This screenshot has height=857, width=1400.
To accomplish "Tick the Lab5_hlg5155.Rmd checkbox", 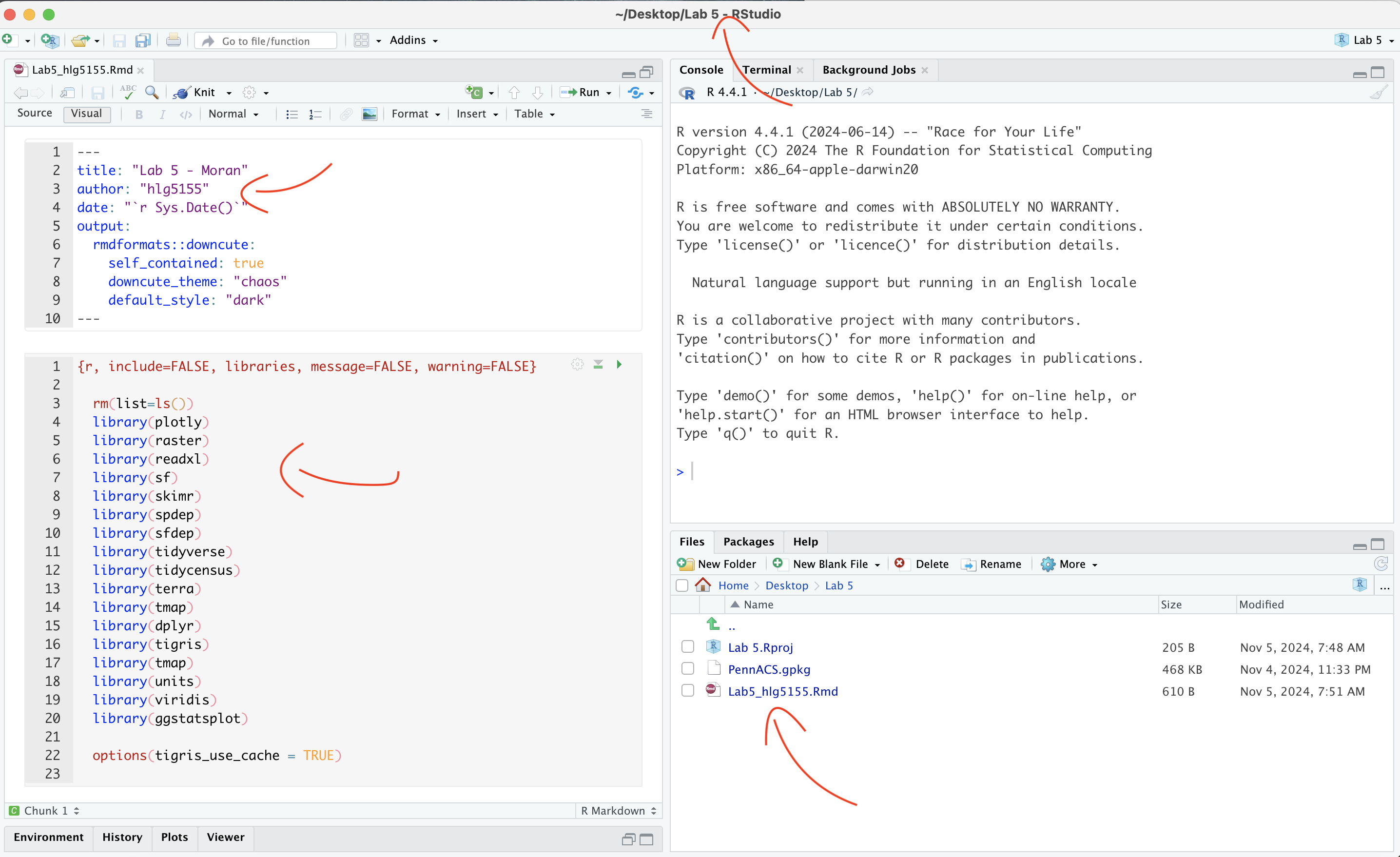I will point(687,690).
